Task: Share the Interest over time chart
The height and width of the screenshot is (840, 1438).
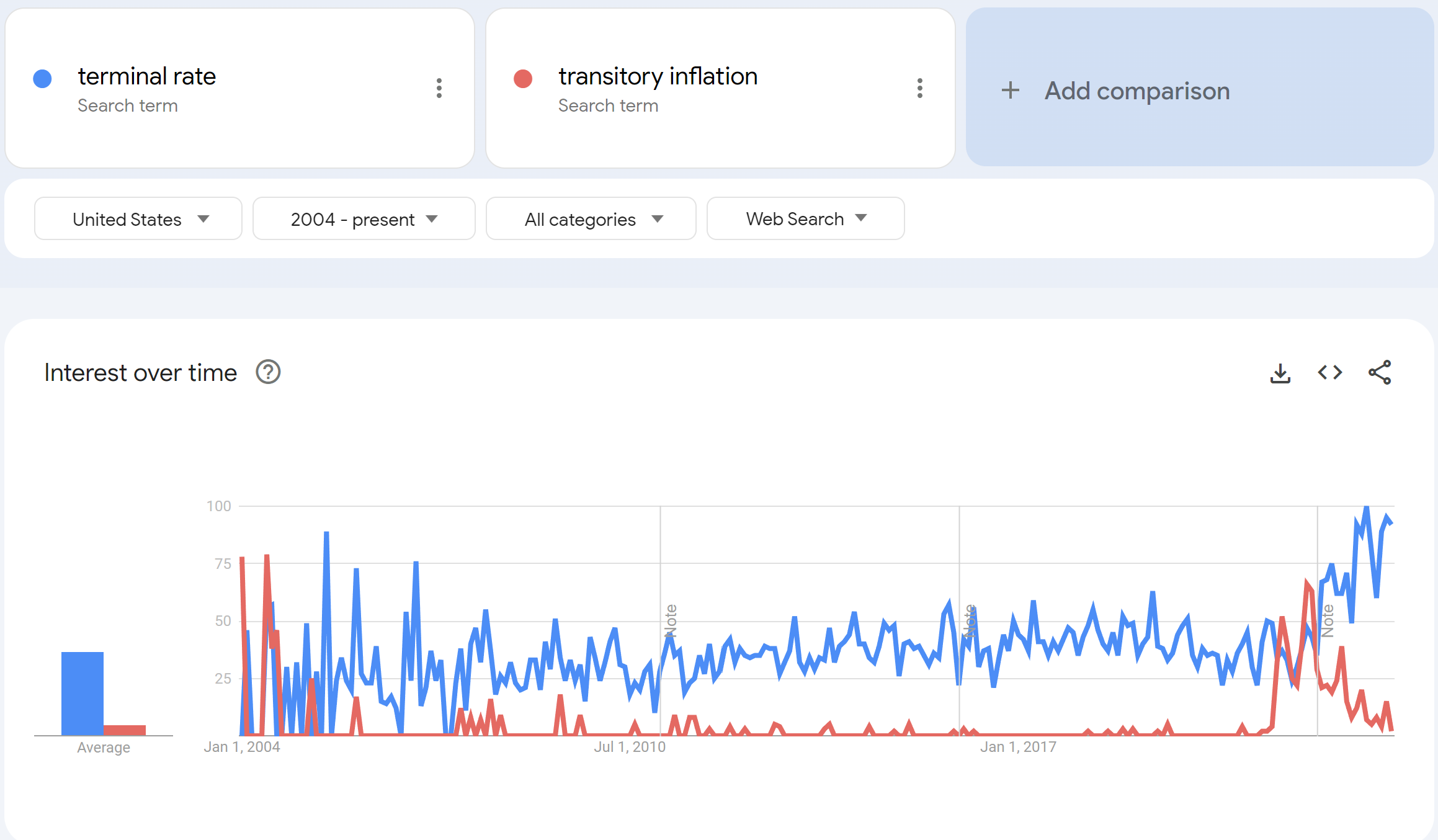Action: 1380,372
